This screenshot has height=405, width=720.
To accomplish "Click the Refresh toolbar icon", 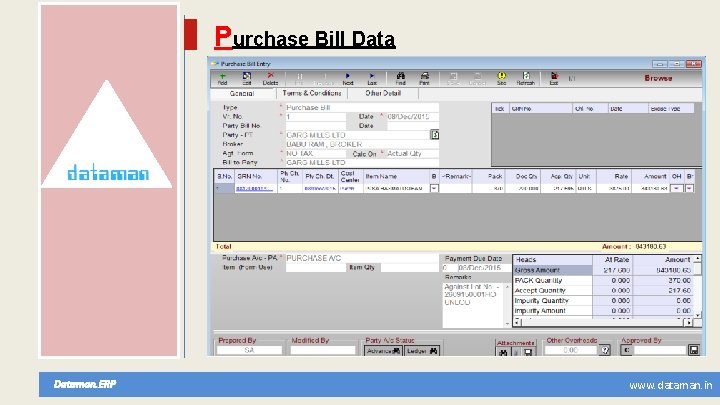I will 526,79.
